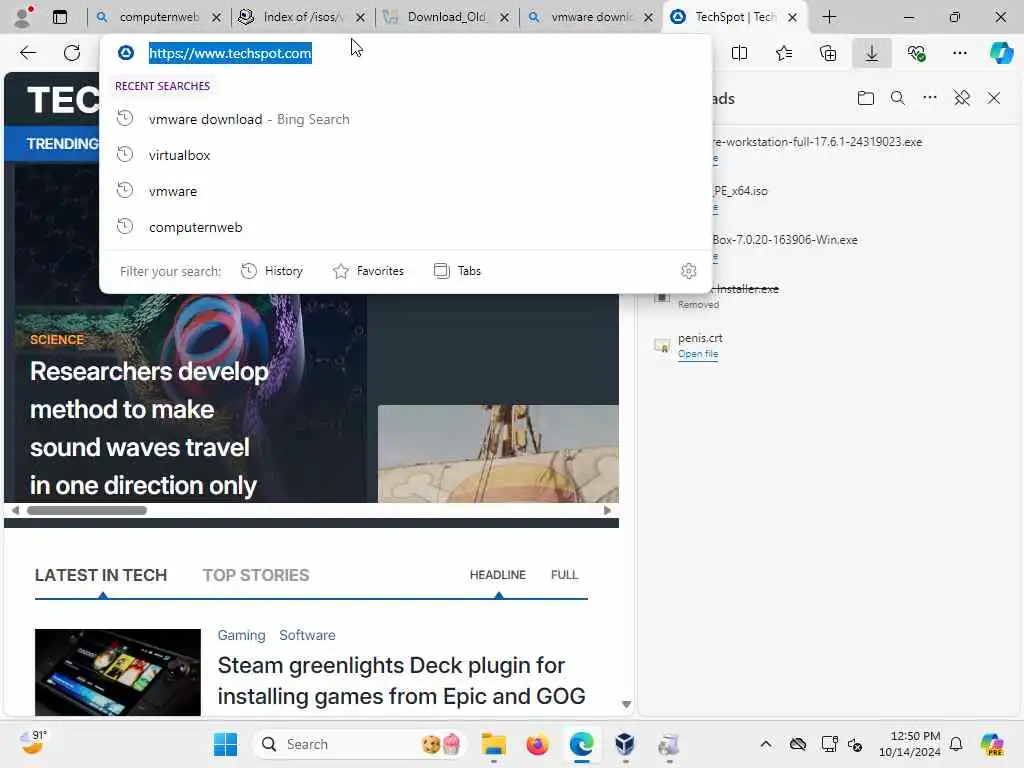The height and width of the screenshot is (768, 1024).
Task: Open address bar search settings gear
Action: tap(688, 271)
